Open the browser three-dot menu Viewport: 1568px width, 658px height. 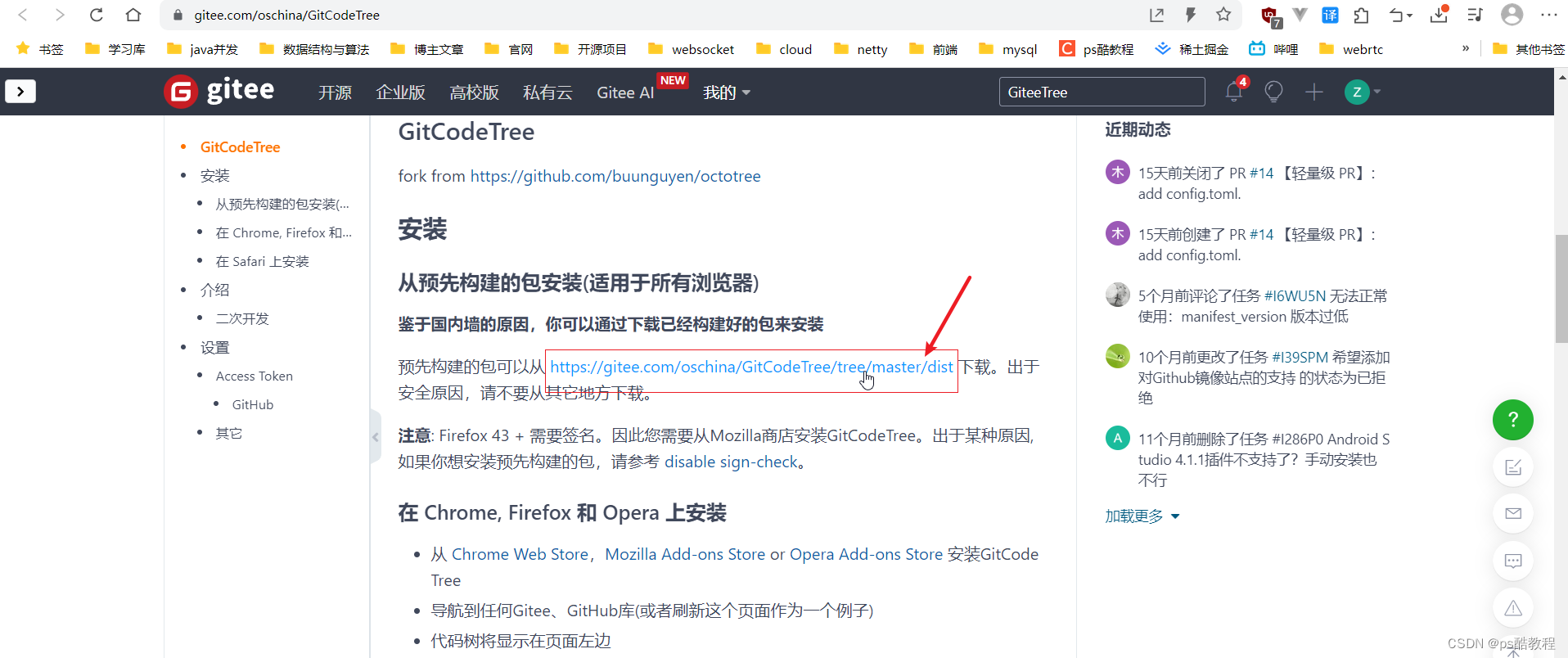point(1549,15)
